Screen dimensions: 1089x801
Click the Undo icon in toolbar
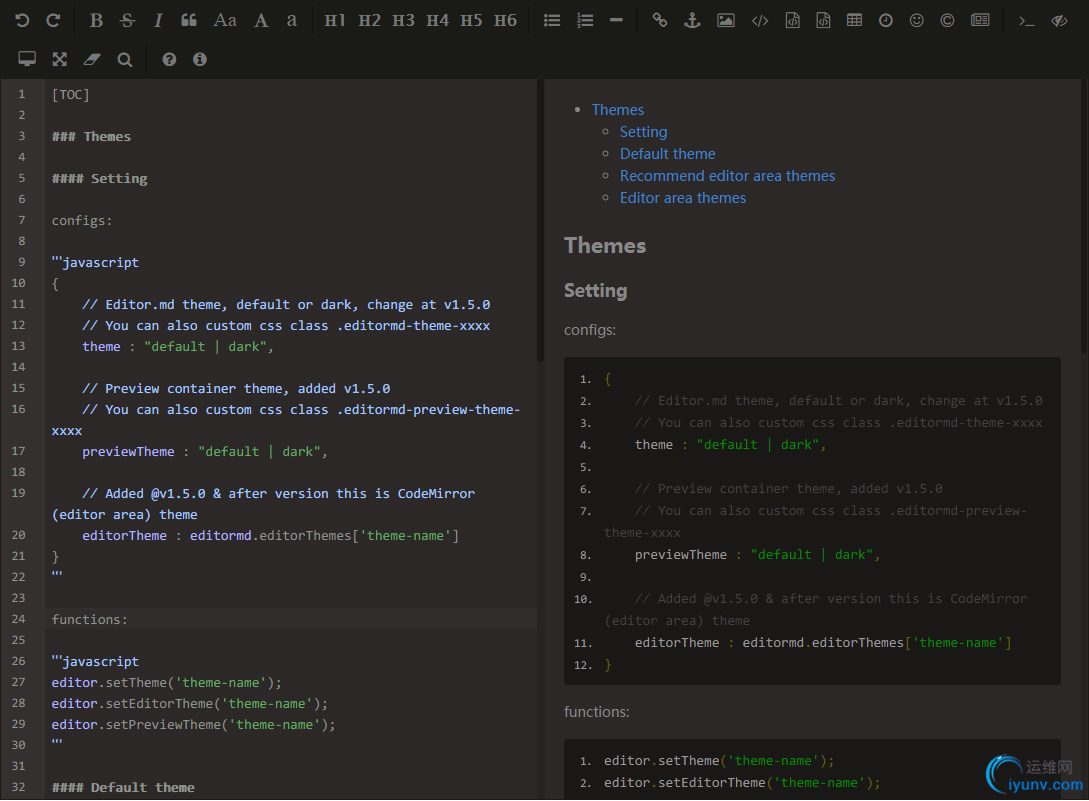(x=22, y=20)
